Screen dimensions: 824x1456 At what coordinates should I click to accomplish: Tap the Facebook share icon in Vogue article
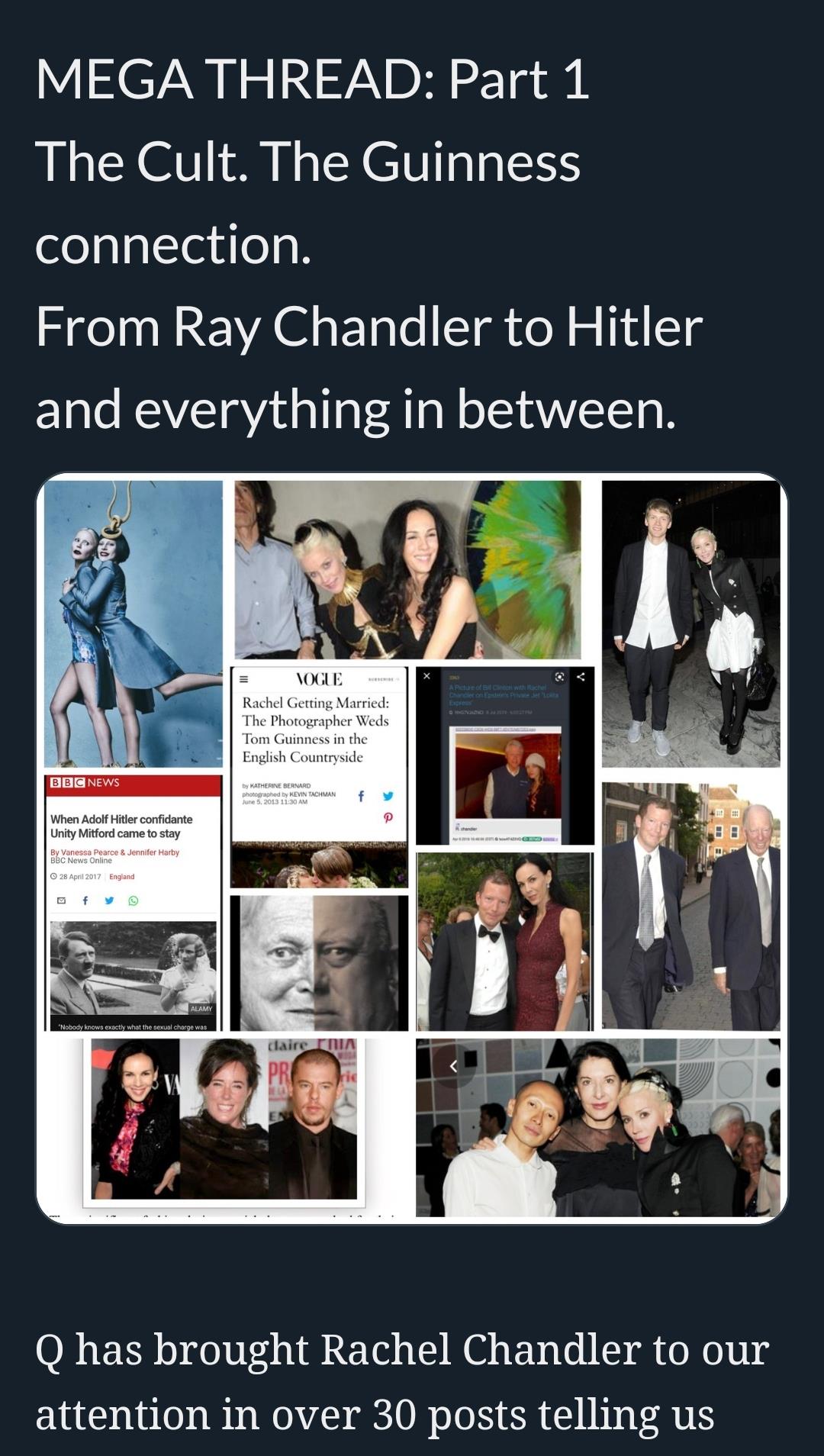click(x=361, y=796)
